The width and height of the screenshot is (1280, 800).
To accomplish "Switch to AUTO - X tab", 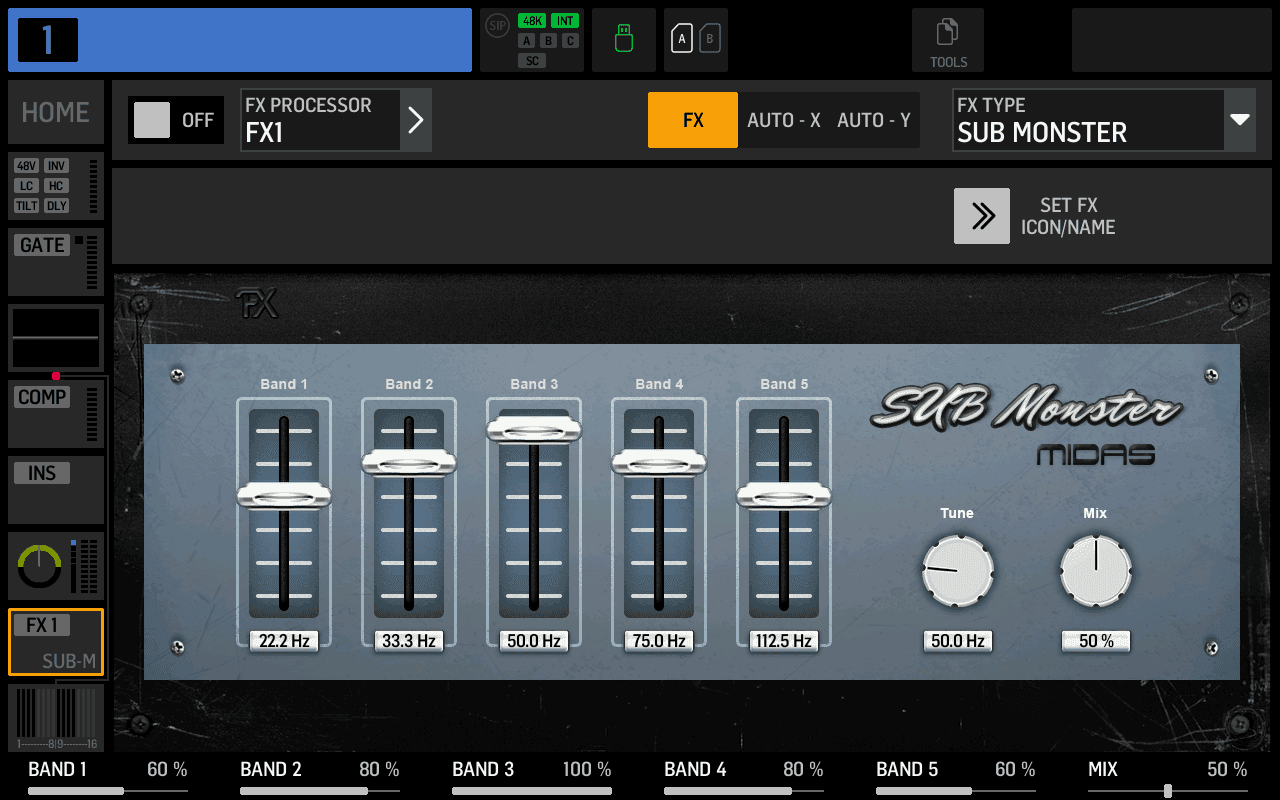I will coord(784,120).
